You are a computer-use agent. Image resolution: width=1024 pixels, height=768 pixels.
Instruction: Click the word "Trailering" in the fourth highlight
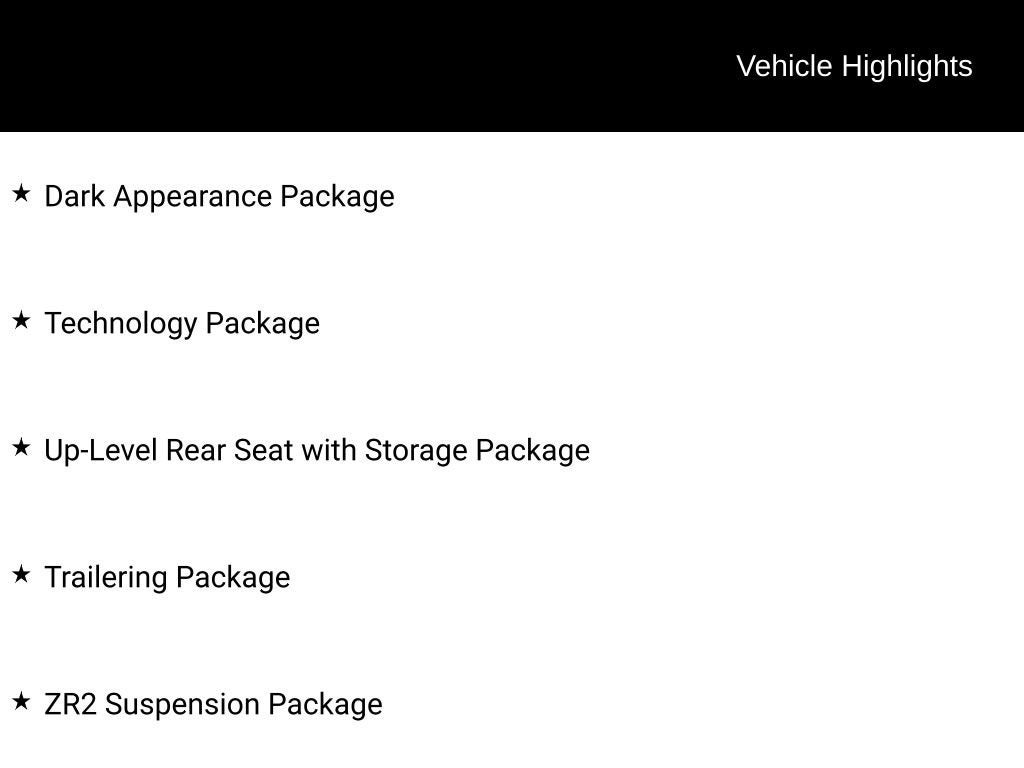(x=106, y=578)
